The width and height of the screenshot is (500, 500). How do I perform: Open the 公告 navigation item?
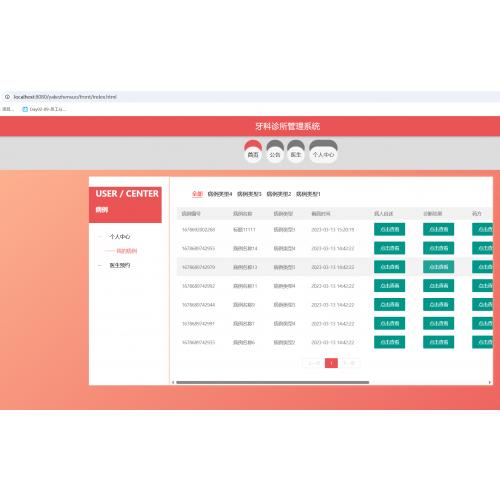click(275, 155)
